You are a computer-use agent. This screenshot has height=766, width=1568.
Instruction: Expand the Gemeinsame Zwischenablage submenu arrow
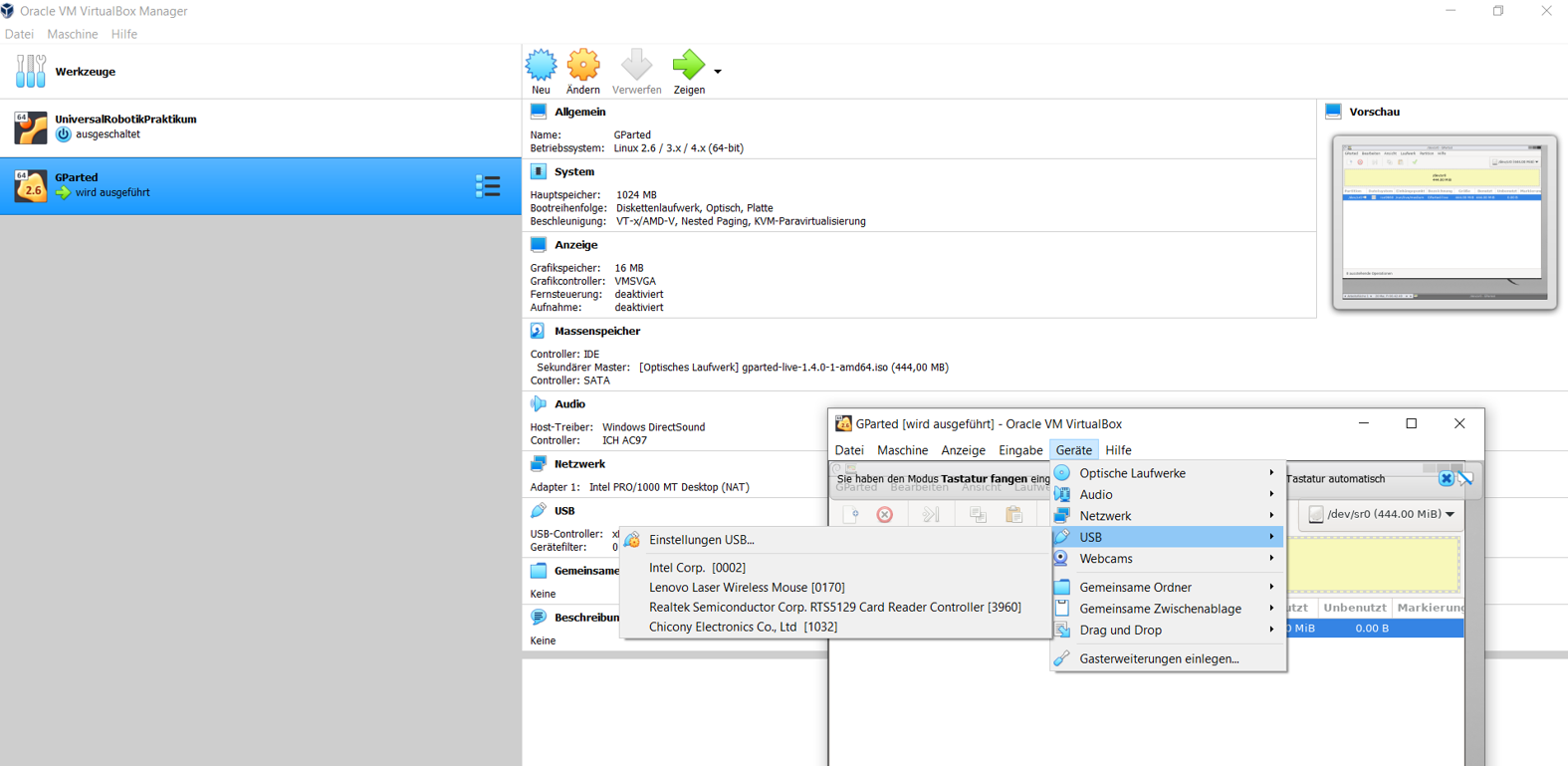coord(1271,609)
